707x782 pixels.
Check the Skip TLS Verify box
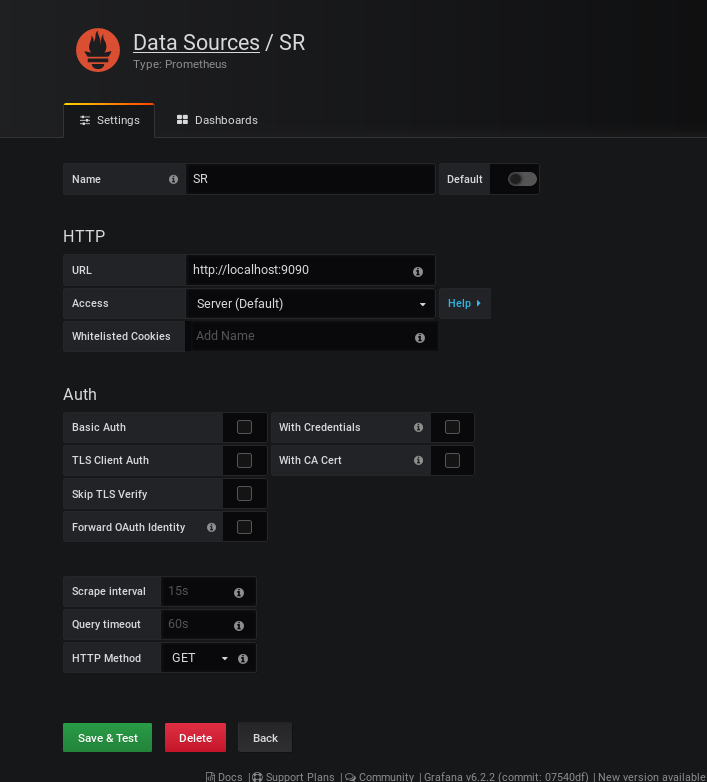point(244,494)
